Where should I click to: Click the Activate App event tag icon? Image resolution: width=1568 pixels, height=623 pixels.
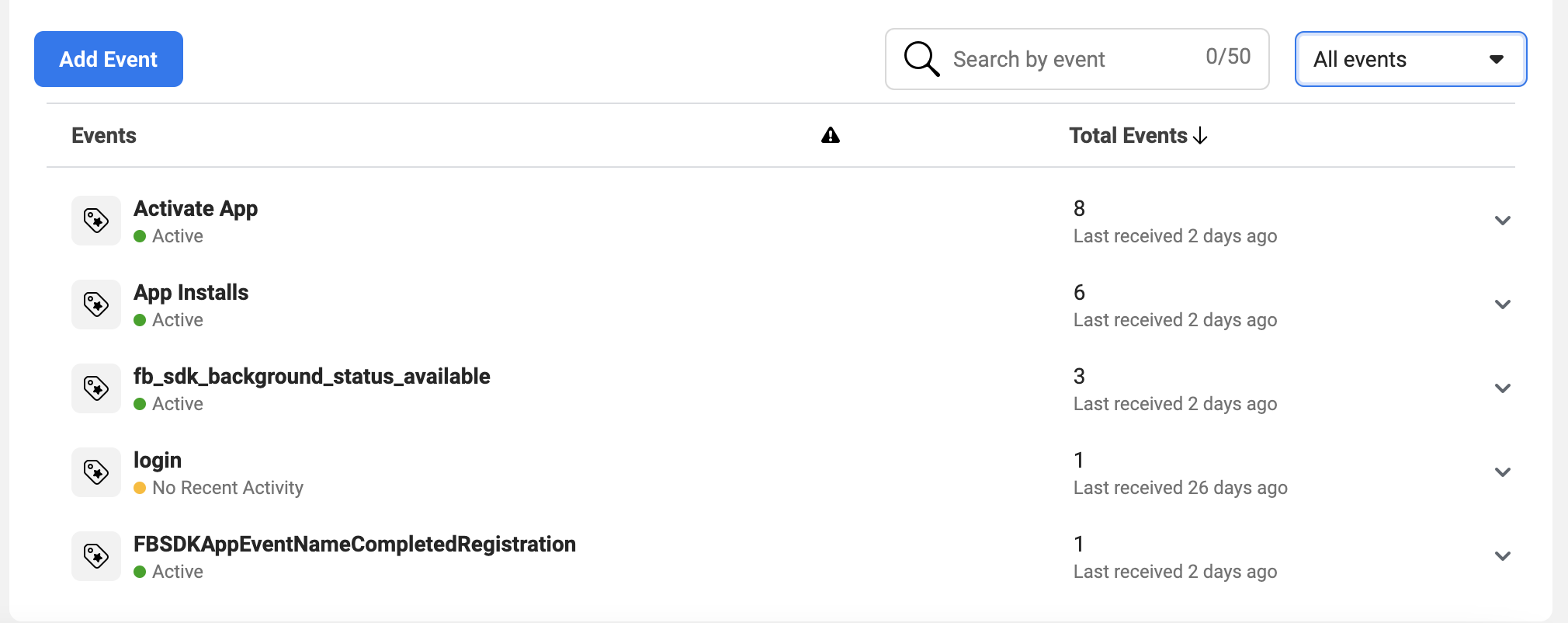pos(96,221)
